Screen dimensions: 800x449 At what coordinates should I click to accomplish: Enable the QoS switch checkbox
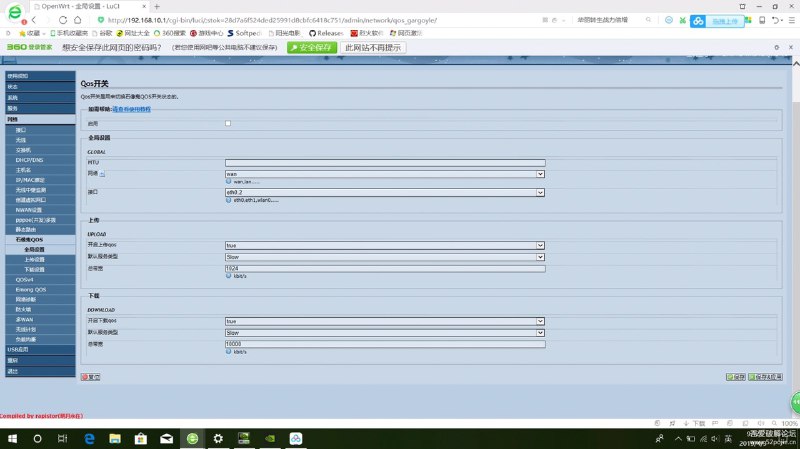tap(228, 123)
